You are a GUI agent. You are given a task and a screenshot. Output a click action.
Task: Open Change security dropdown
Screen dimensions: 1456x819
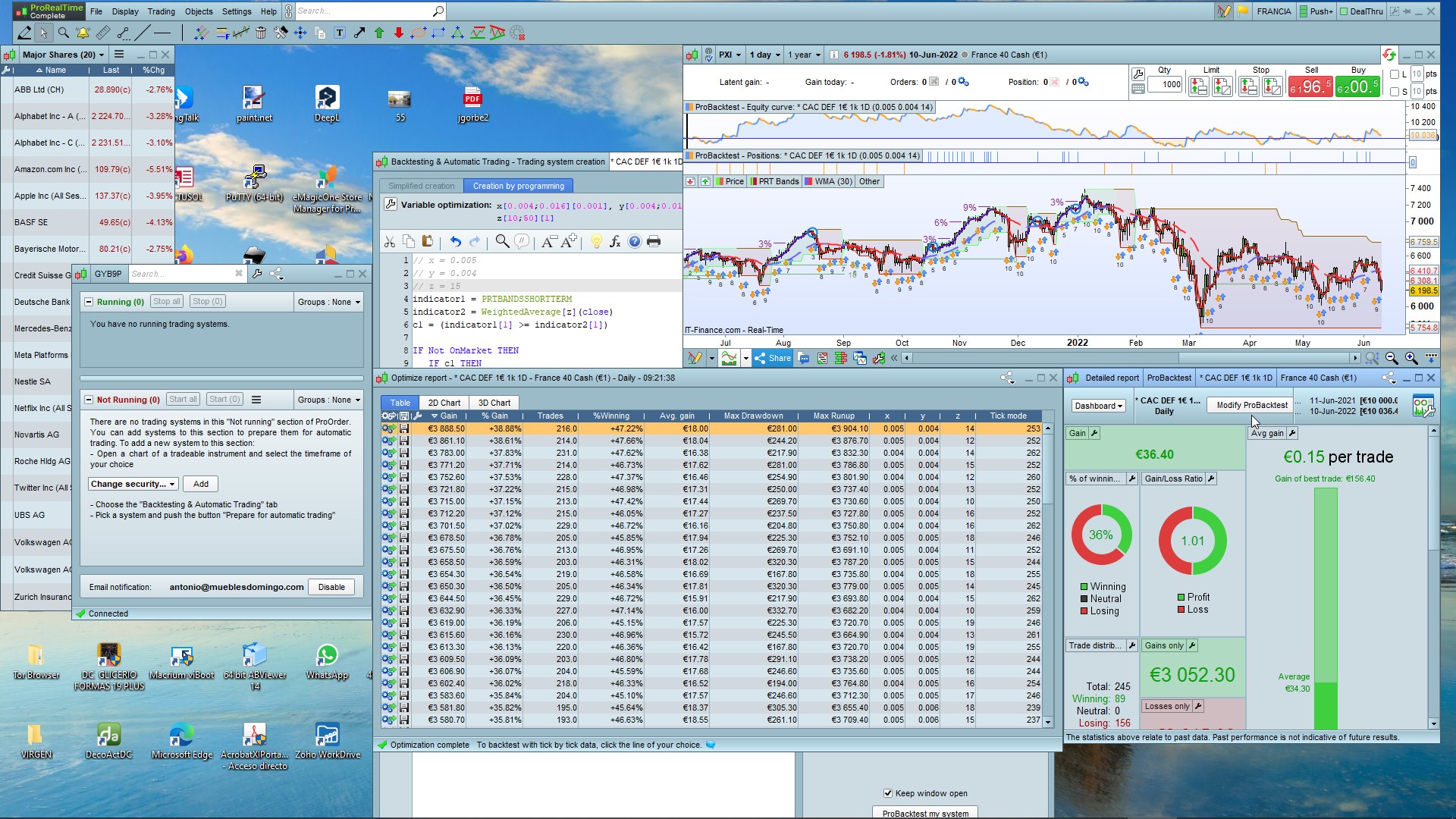[x=133, y=484]
